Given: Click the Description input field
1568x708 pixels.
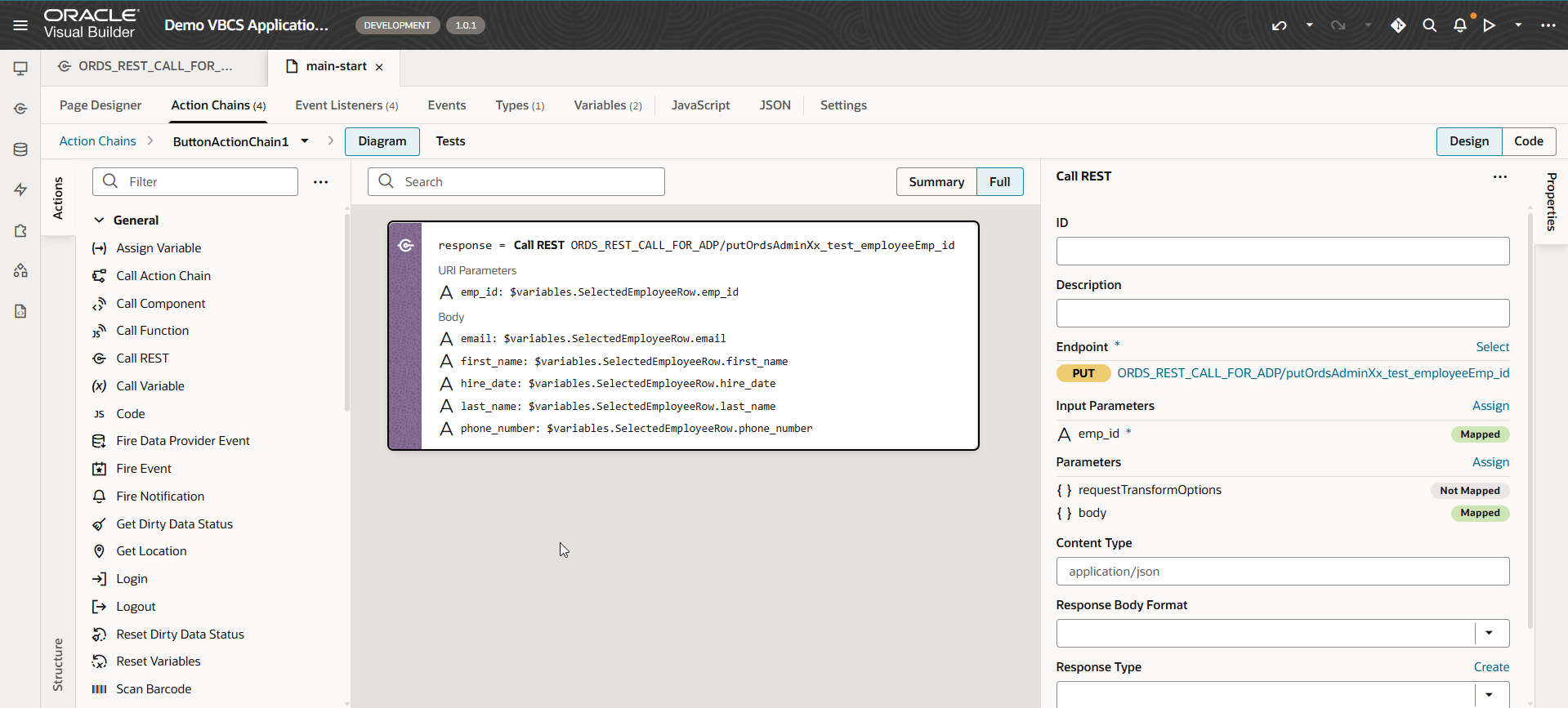Looking at the screenshot, I should pyautogui.click(x=1282, y=314).
